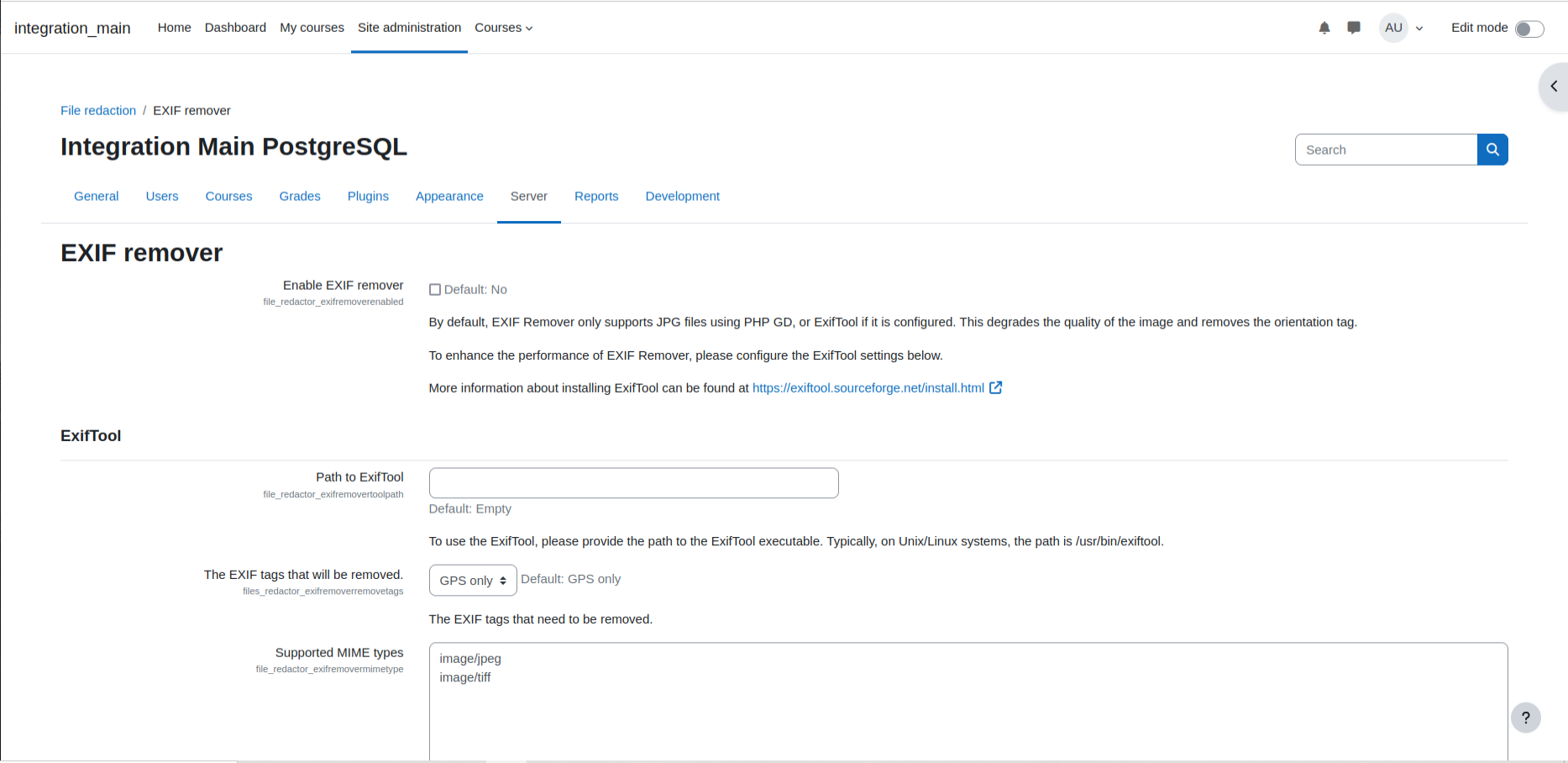Open the messaging chat bubble icon
The height and width of the screenshot is (763, 1568).
point(1354,28)
